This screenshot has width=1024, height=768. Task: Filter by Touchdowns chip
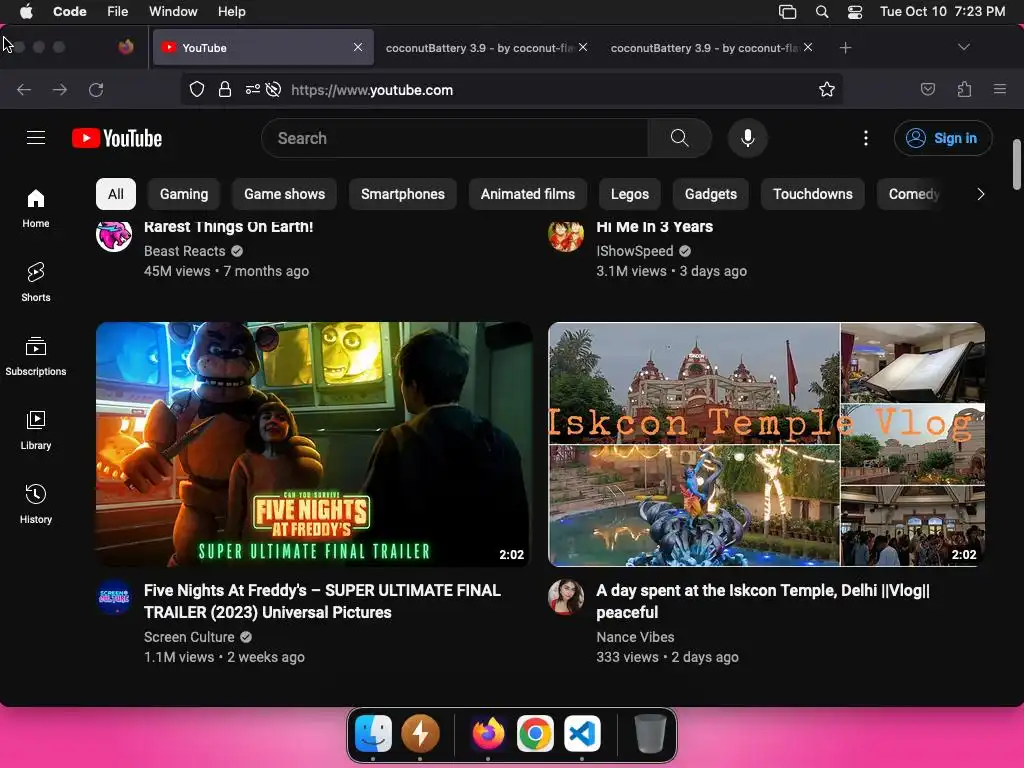813,194
